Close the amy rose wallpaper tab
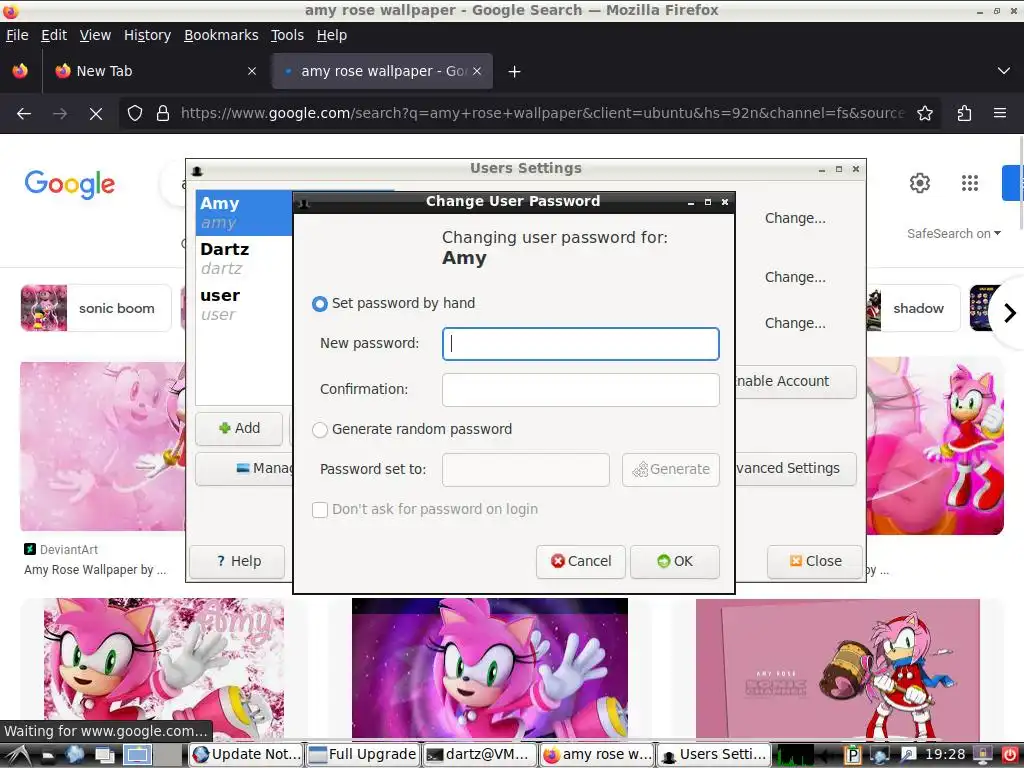The height and width of the screenshot is (768, 1024). coord(477,71)
